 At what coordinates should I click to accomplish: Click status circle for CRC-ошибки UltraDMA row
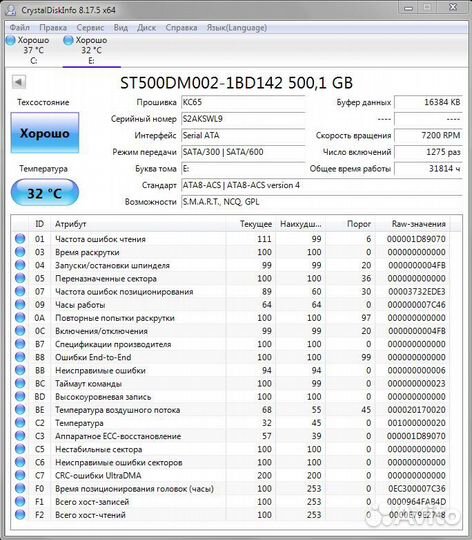coord(20,475)
